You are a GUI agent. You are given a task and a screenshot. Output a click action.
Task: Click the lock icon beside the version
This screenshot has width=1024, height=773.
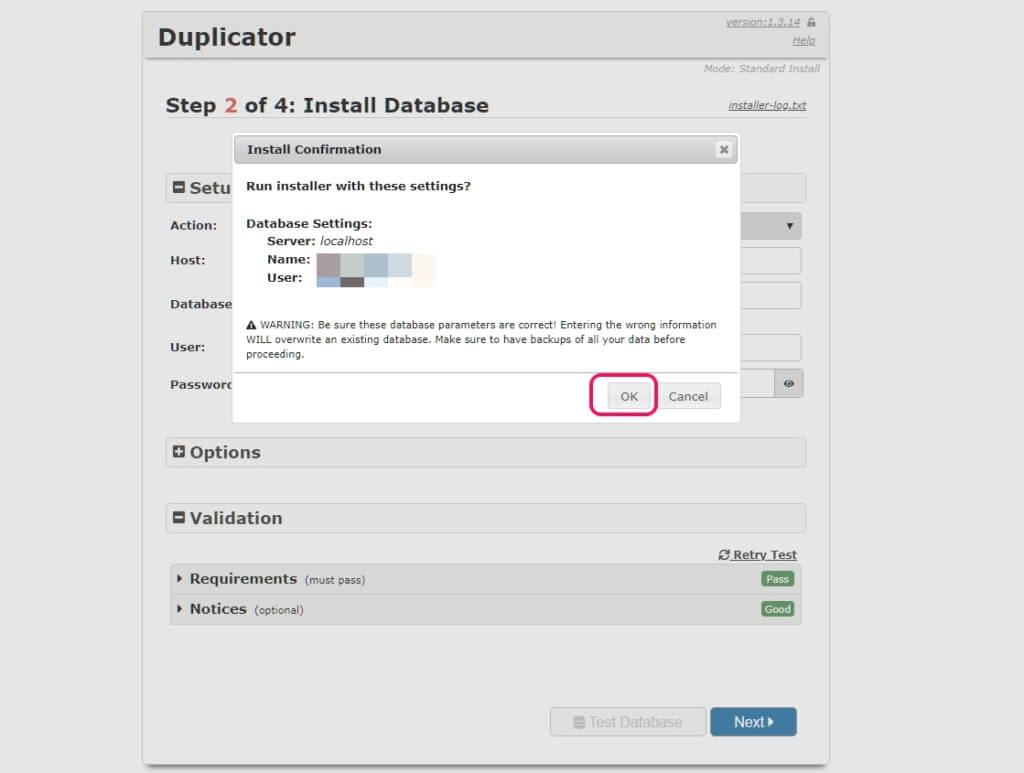coord(811,22)
